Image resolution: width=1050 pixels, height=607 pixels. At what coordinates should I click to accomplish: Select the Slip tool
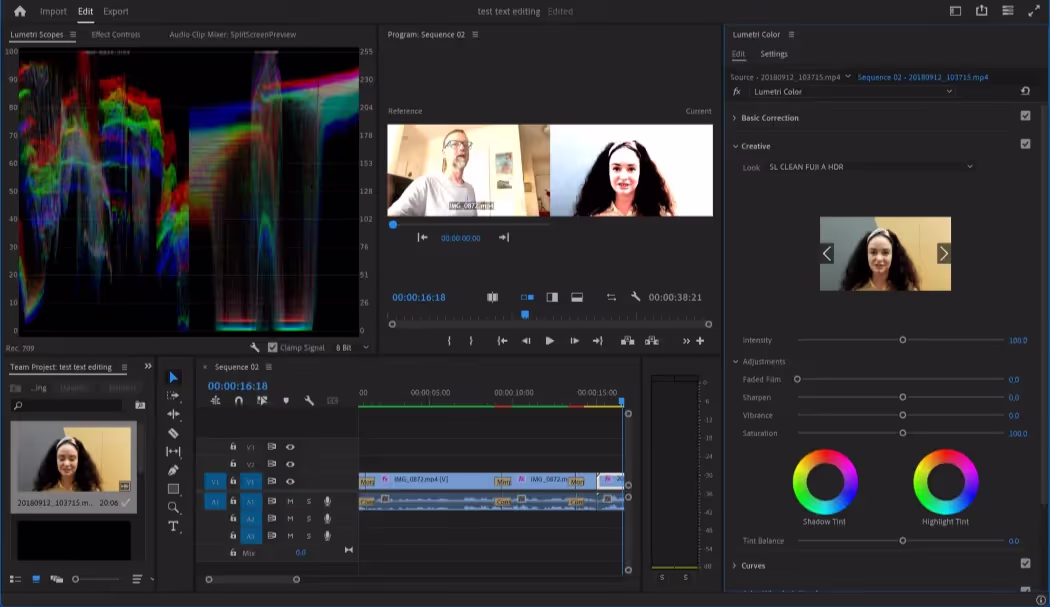tap(173, 452)
